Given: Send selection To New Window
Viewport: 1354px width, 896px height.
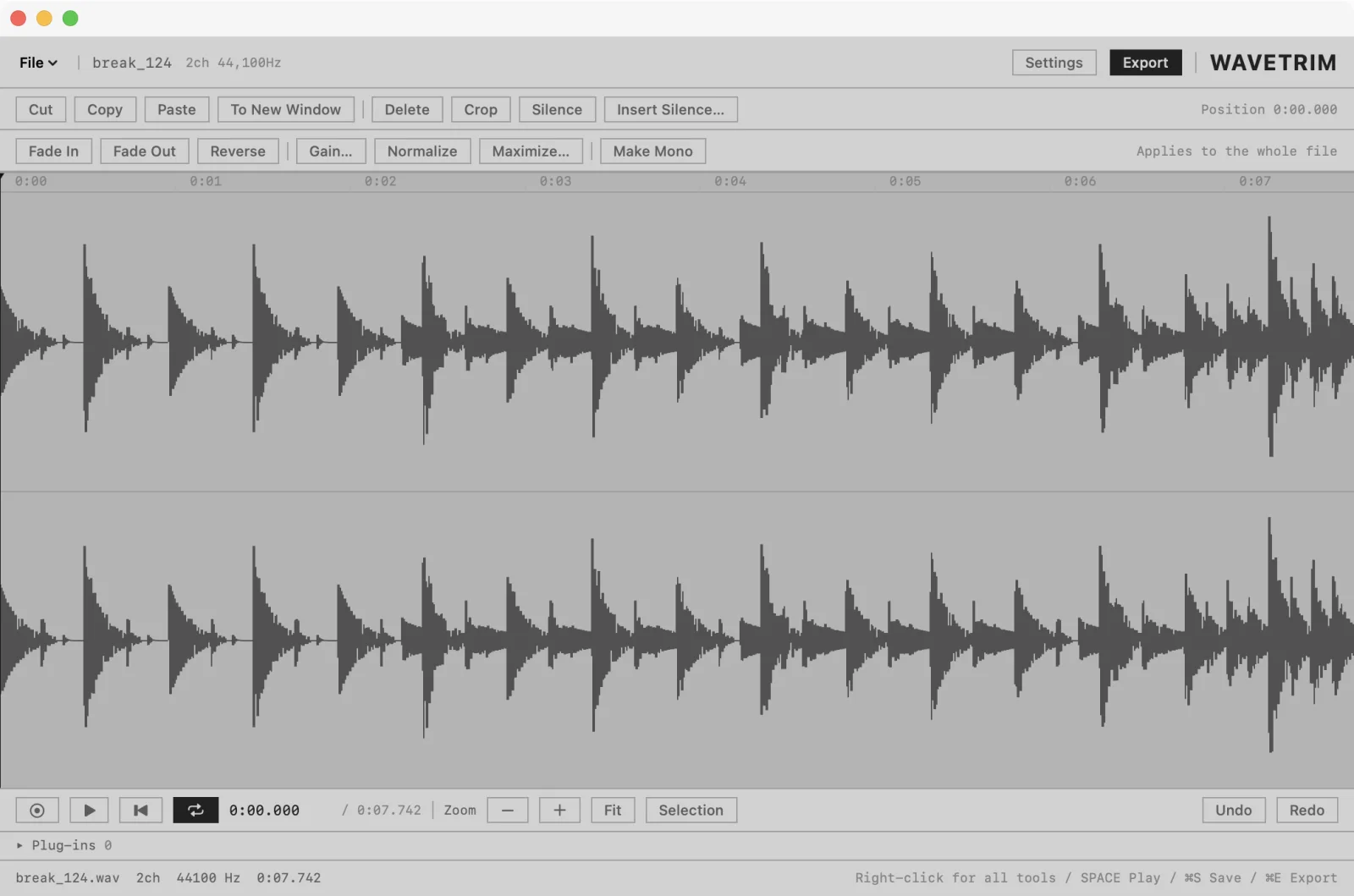Looking at the screenshot, I should click(x=285, y=109).
